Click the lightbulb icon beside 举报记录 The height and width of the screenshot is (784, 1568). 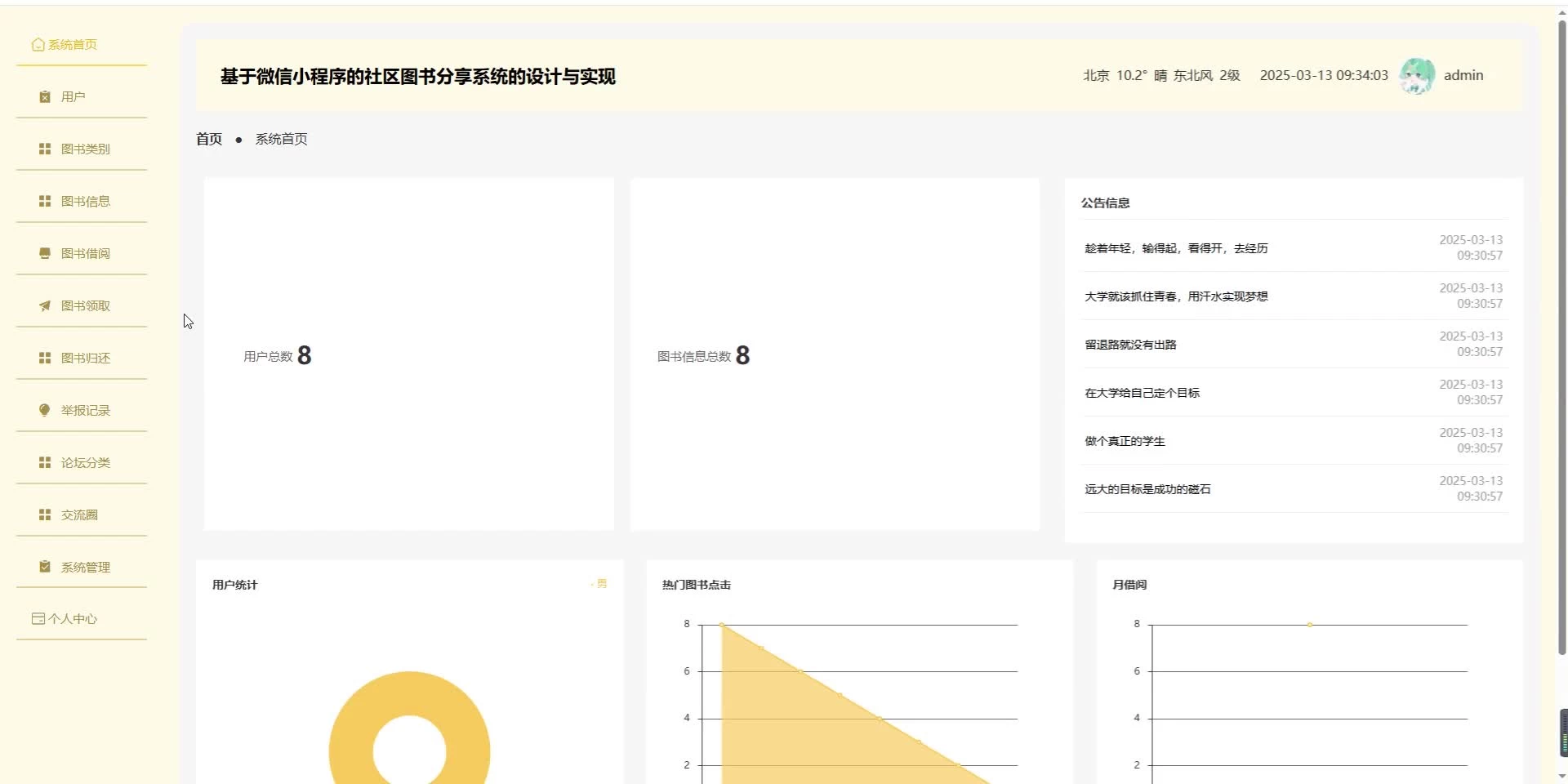click(45, 410)
